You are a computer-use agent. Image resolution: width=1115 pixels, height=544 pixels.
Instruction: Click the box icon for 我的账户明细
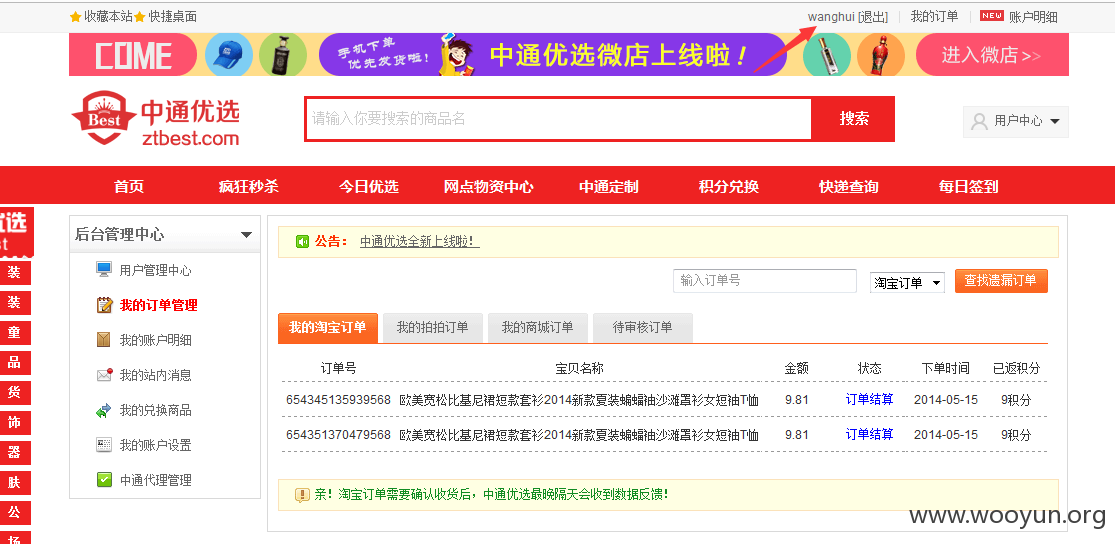(104, 339)
